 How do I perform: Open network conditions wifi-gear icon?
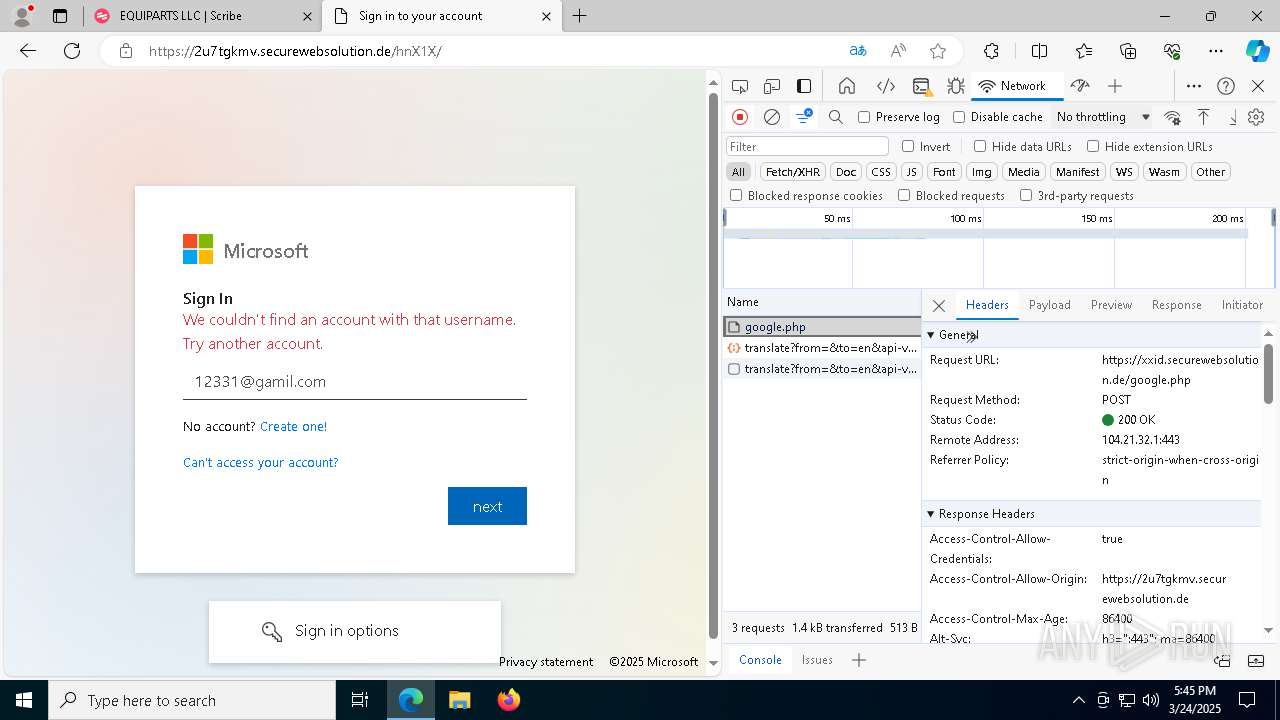1173,117
